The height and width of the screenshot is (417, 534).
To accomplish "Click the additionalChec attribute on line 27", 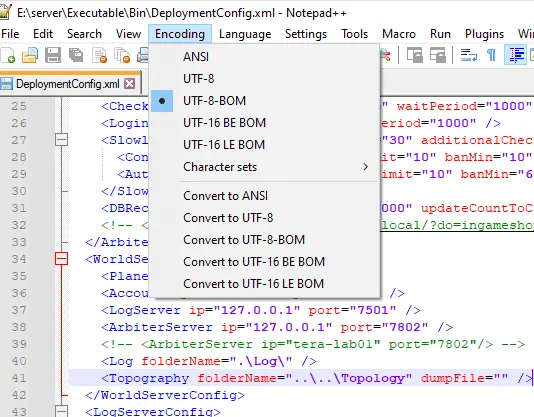I will pyautogui.click(x=477, y=140).
